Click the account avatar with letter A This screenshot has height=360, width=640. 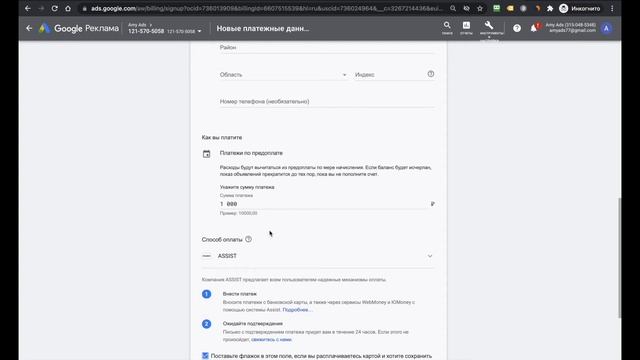(607, 28)
